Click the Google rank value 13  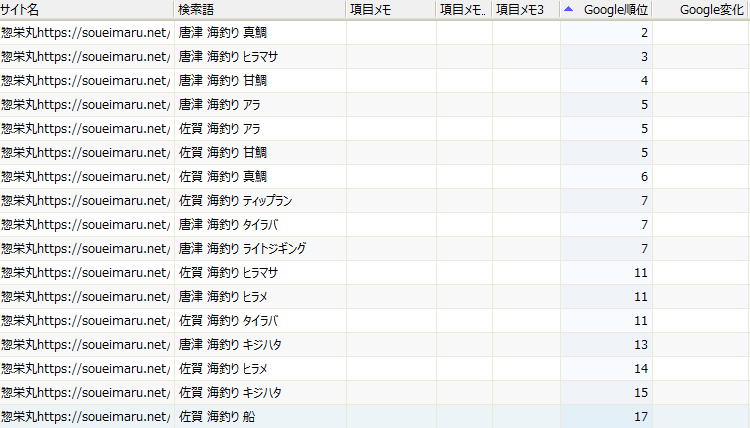point(641,344)
